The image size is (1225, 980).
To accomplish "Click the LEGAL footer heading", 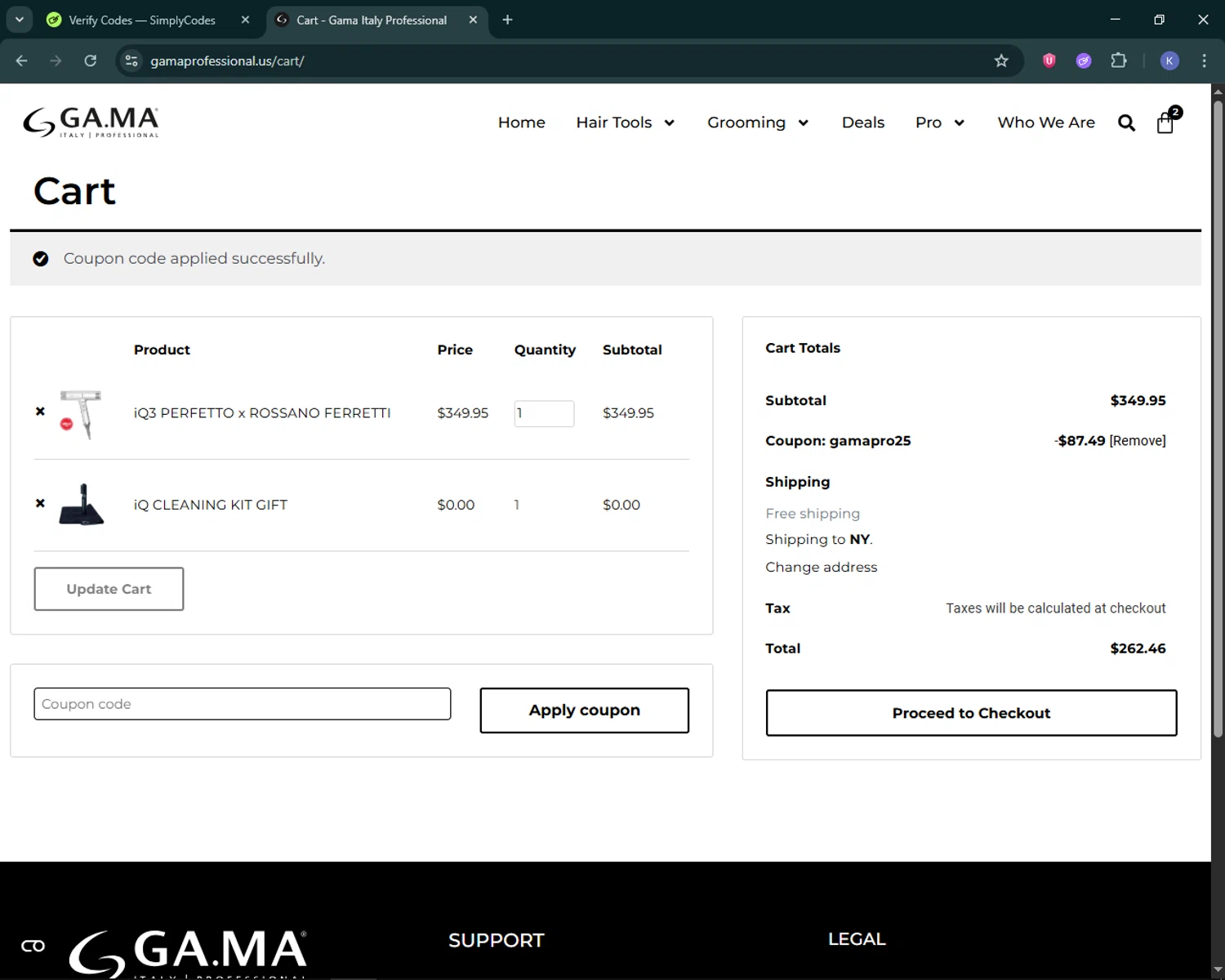I will (857, 939).
